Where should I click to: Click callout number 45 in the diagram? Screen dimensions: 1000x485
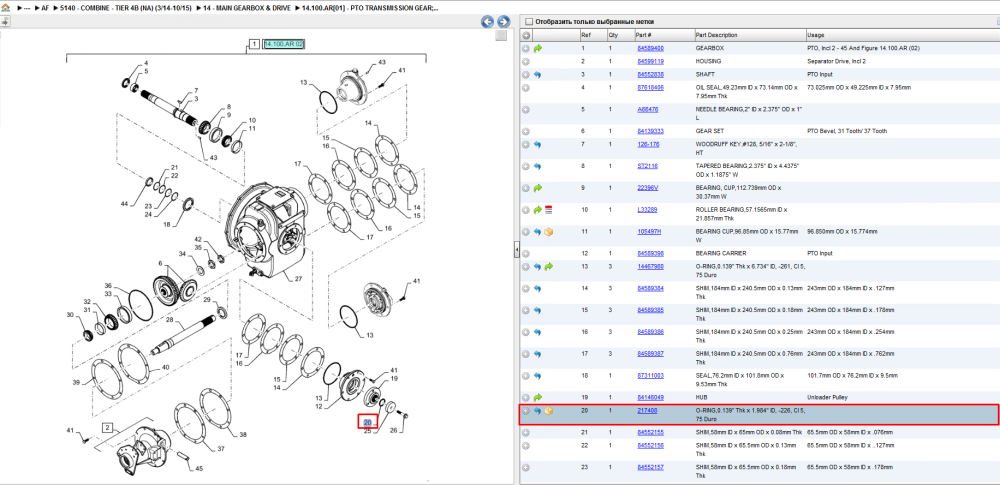[x=198, y=468]
